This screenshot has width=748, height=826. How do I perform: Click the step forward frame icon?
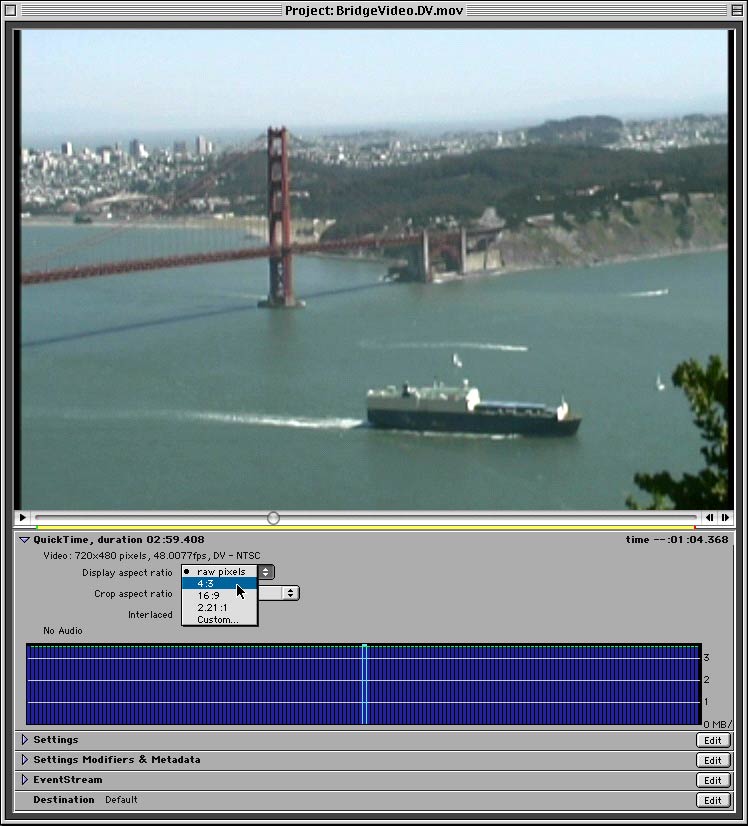click(x=726, y=518)
